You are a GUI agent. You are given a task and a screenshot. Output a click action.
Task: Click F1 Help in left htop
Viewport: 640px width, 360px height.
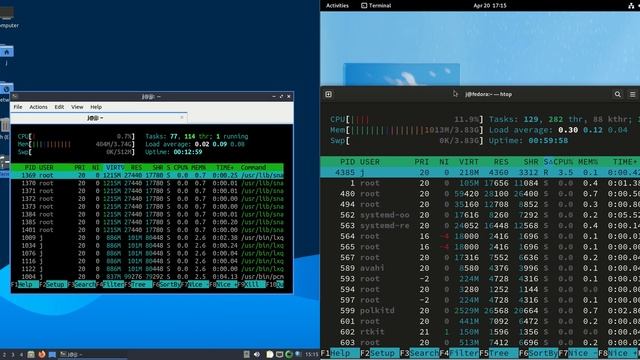pos(25,284)
